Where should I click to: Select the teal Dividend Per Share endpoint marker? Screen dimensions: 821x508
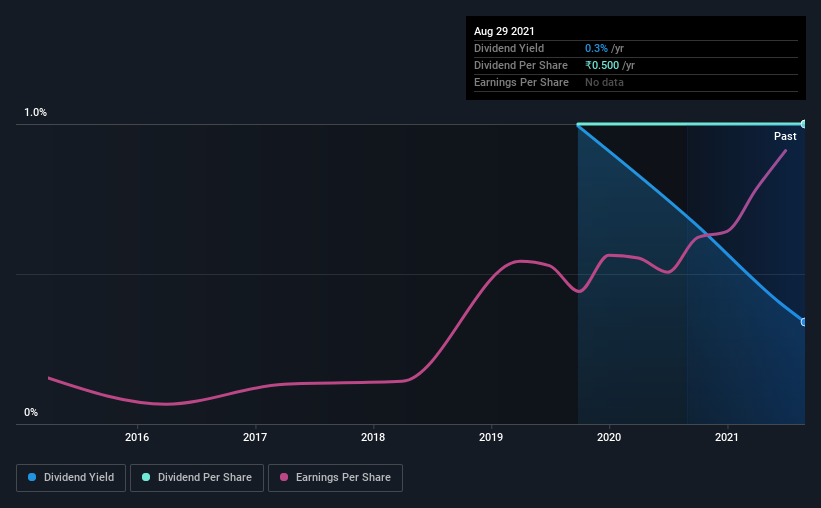[x=803, y=124]
